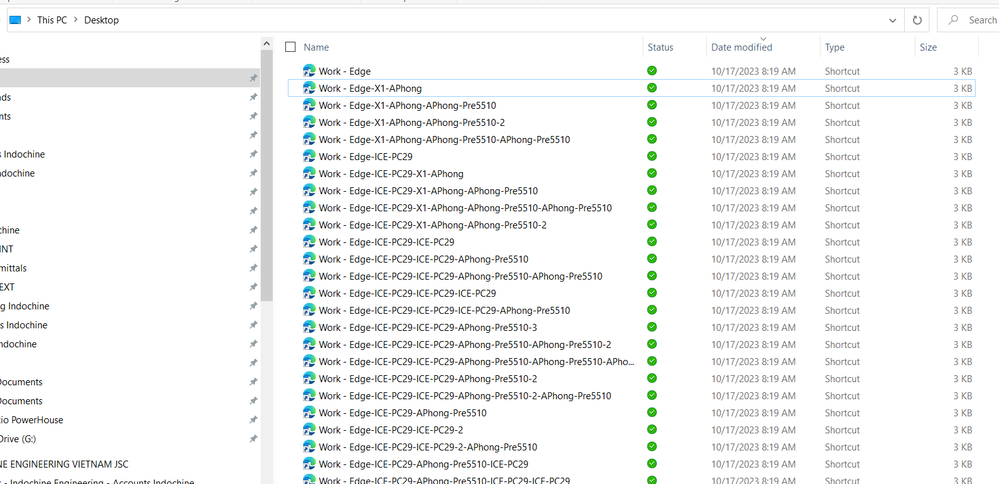Click the Refresh button next to address bar
The height and width of the screenshot is (484, 999).
pos(917,20)
